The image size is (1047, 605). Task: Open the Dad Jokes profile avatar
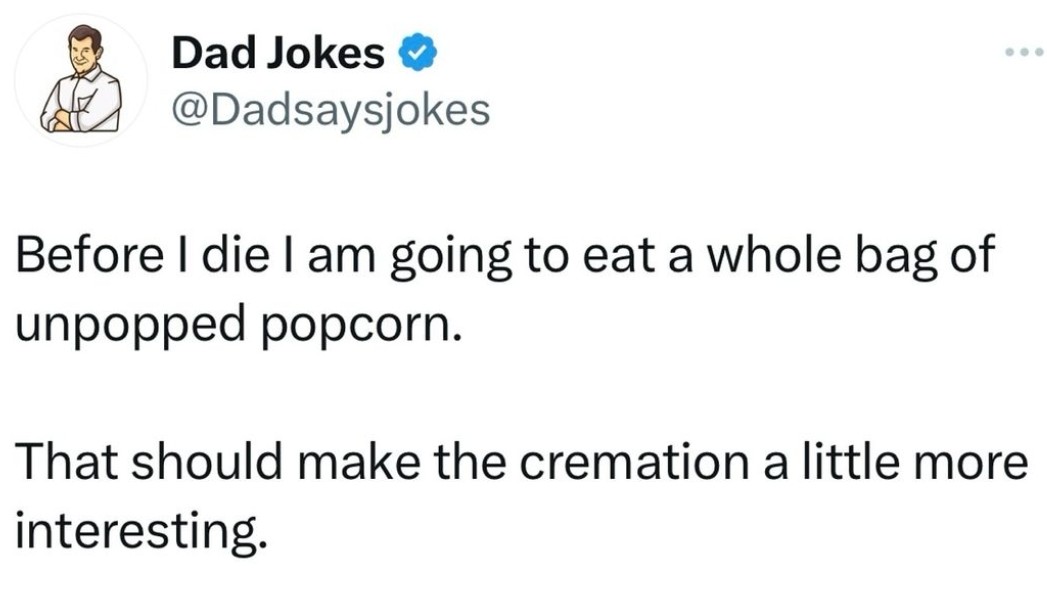coord(81,79)
